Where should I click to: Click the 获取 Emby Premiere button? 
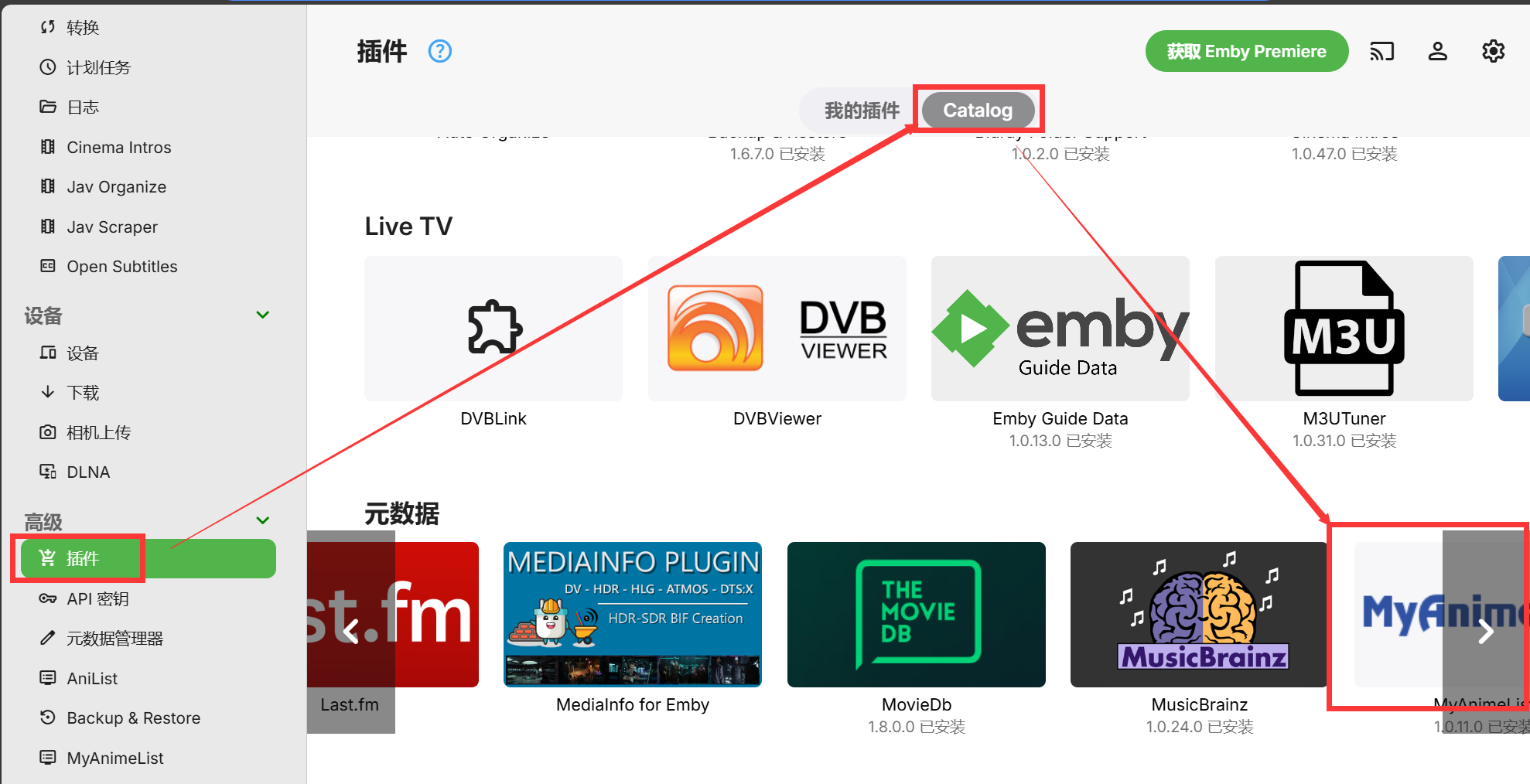pyautogui.click(x=1246, y=51)
